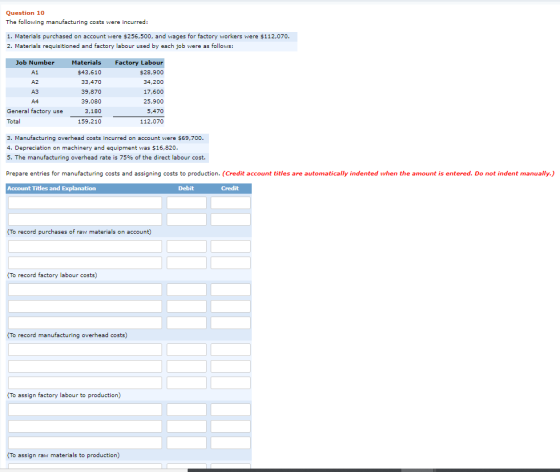Click debit field in second assign factory labour row
The height and width of the screenshot is (472, 560).
186,366
